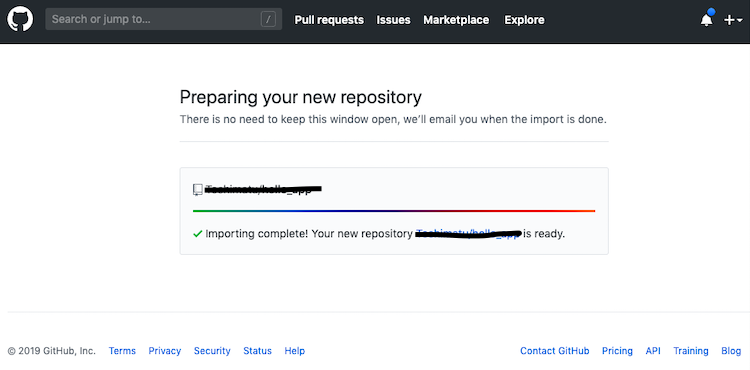
Task: Open the Security footer link
Action: 212,351
